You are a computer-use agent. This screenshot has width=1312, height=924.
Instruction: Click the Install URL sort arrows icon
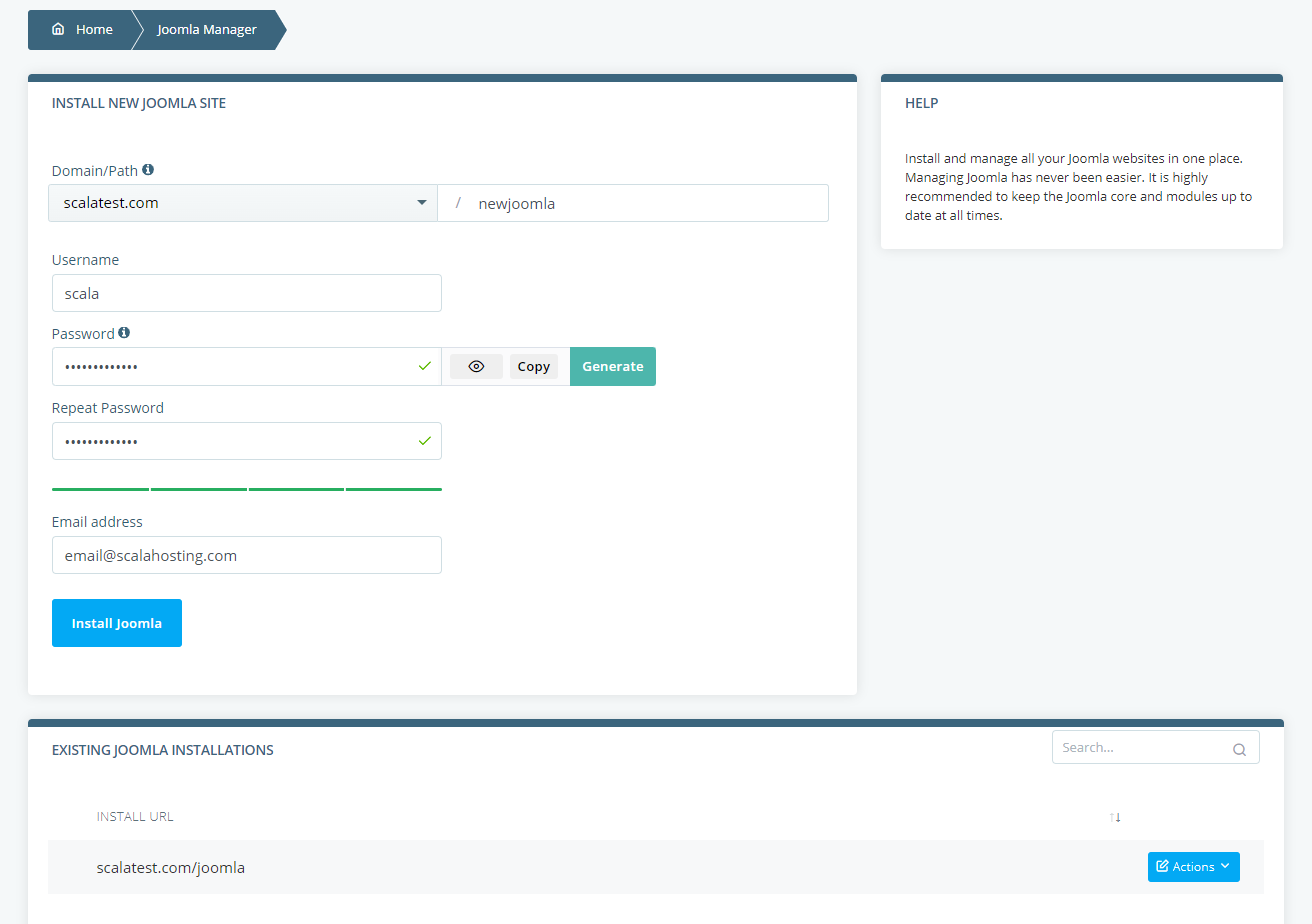[x=1115, y=817]
